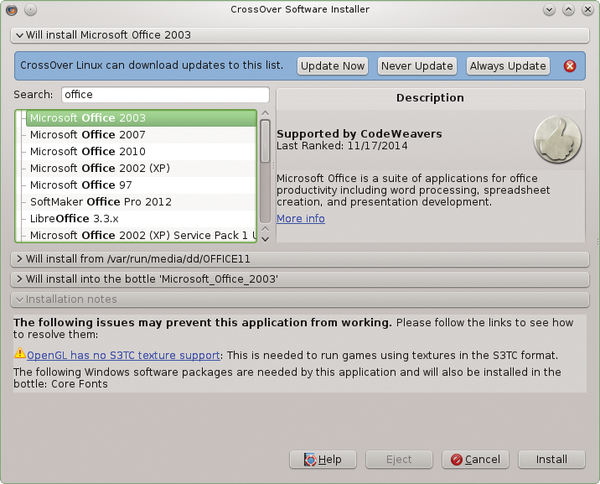Select Microsoft Office 2002 (XP)
This screenshot has width=600, height=484.
coord(141,168)
